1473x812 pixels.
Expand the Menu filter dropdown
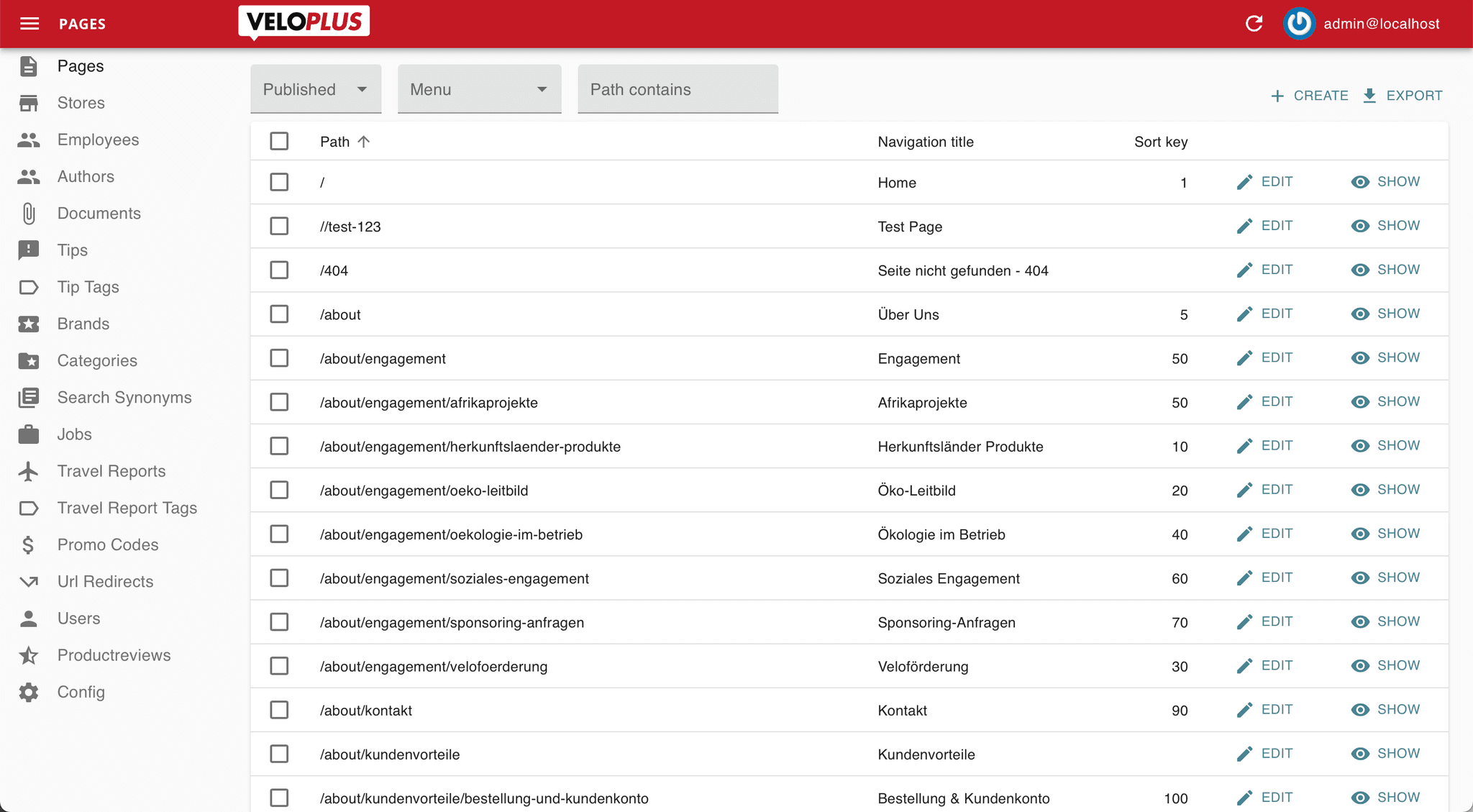pyautogui.click(x=479, y=89)
